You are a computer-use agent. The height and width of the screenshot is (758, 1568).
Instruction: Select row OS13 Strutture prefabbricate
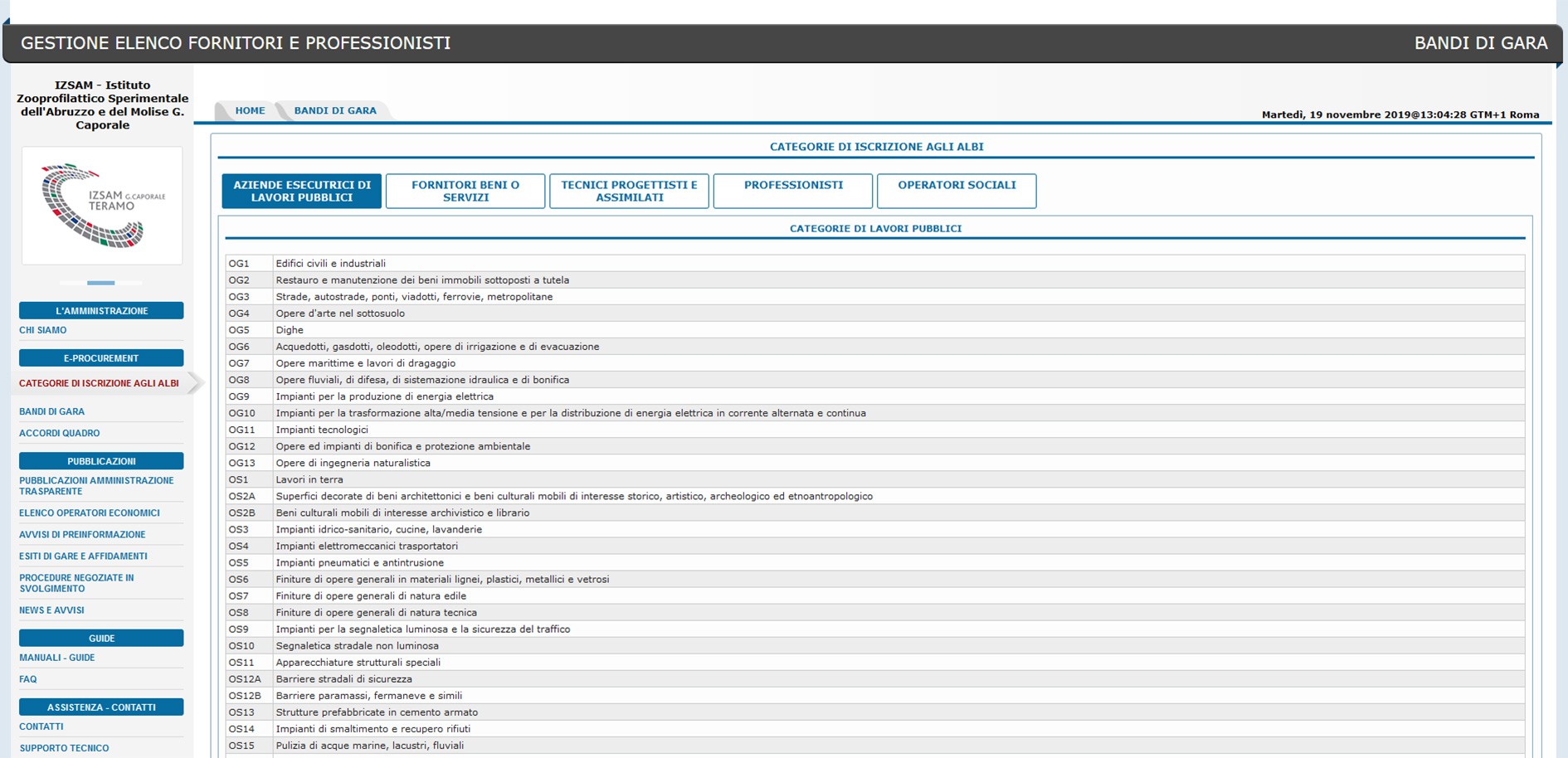pyautogui.click(x=875, y=711)
